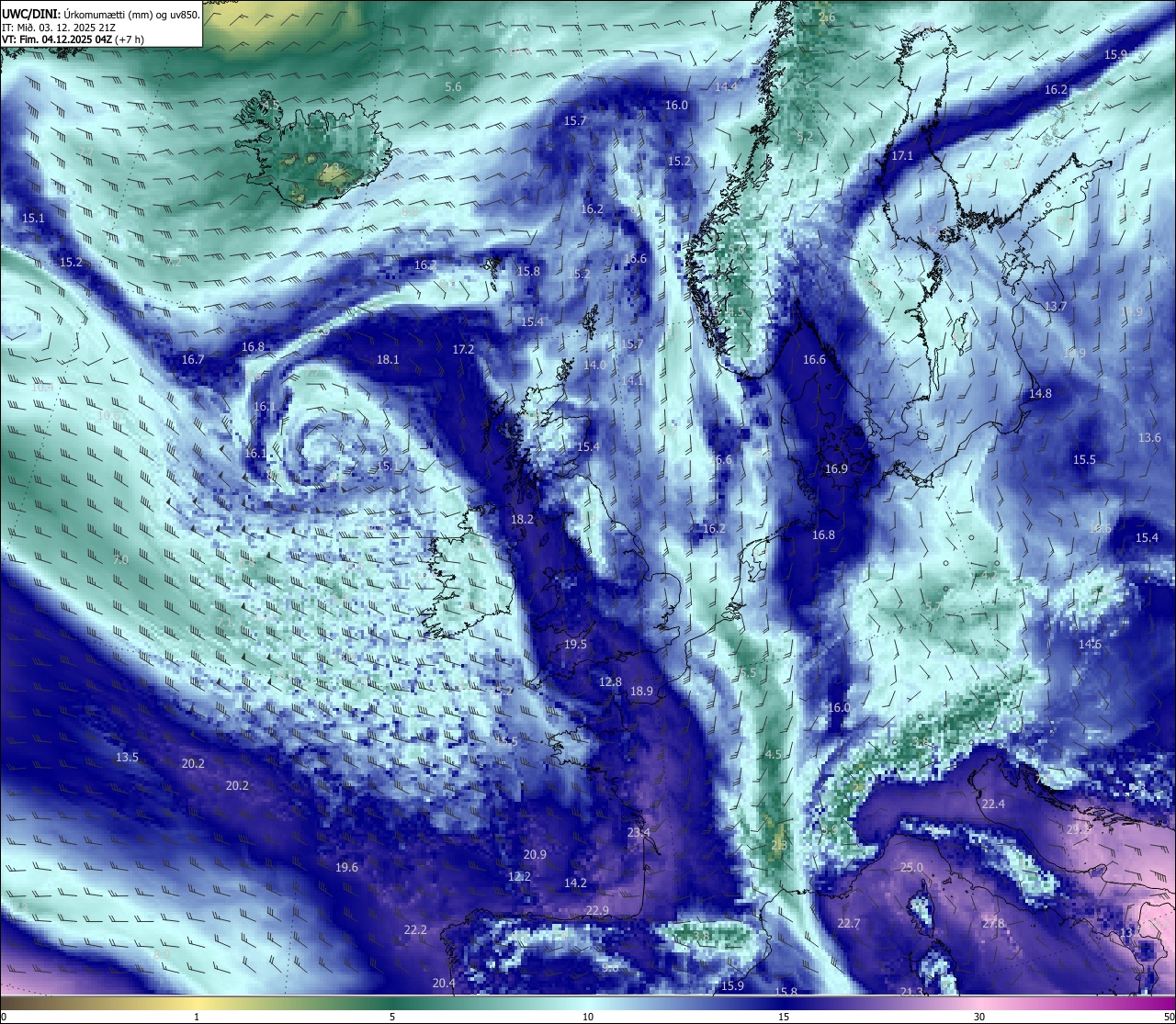
Task: Click the 22.7 value on the map
Action: 849,924
